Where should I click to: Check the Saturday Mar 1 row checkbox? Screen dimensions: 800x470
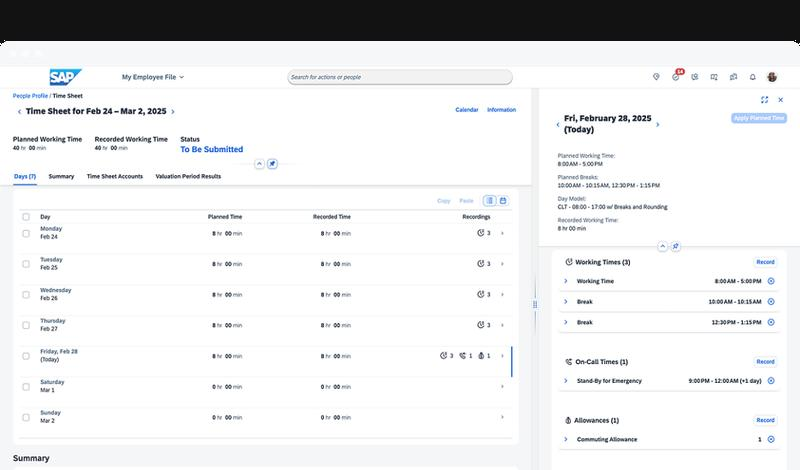click(x=26, y=387)
